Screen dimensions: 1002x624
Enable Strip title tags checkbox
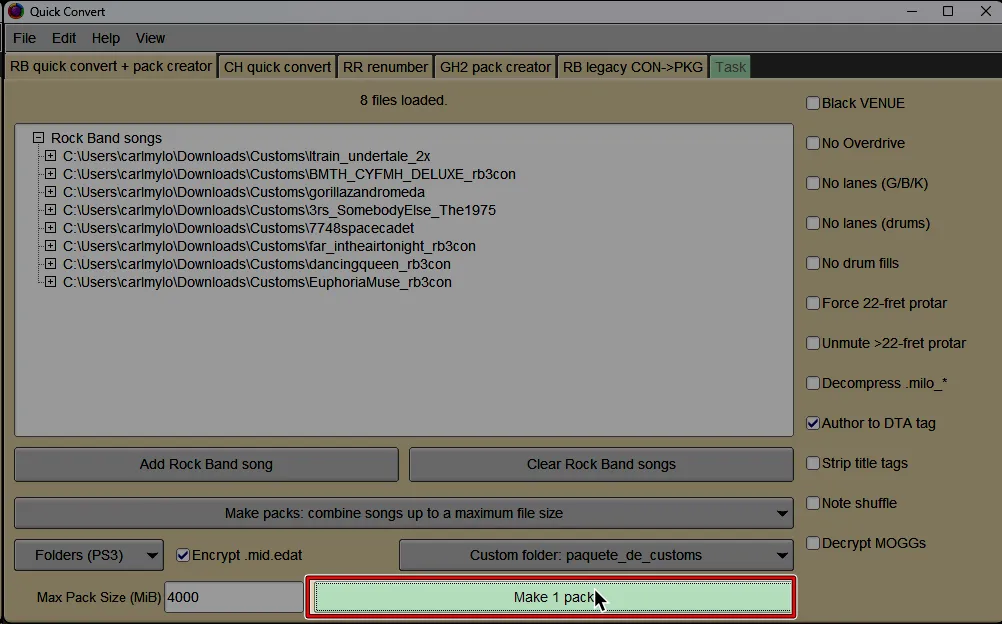pos(813,463)
